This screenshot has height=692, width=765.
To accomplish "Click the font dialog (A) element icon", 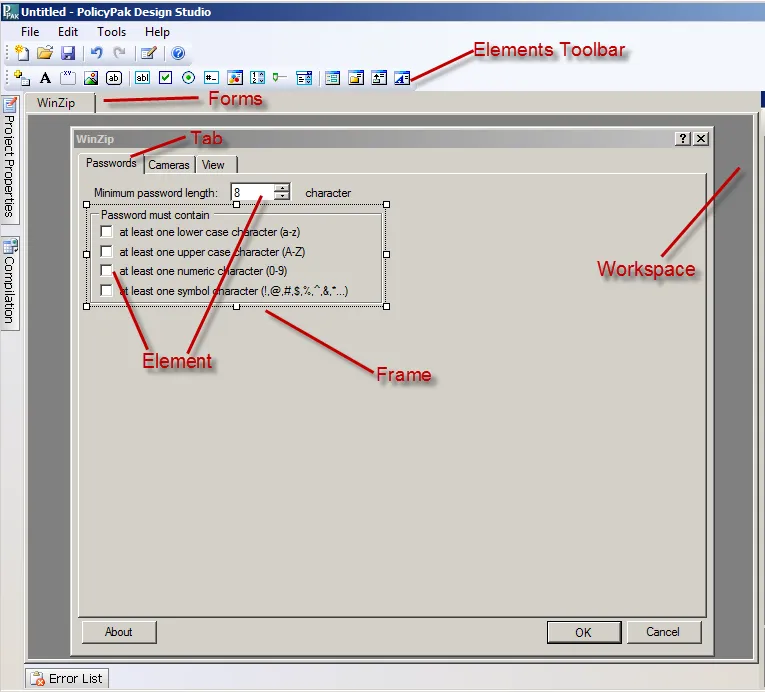I will [x=402, y=78].
